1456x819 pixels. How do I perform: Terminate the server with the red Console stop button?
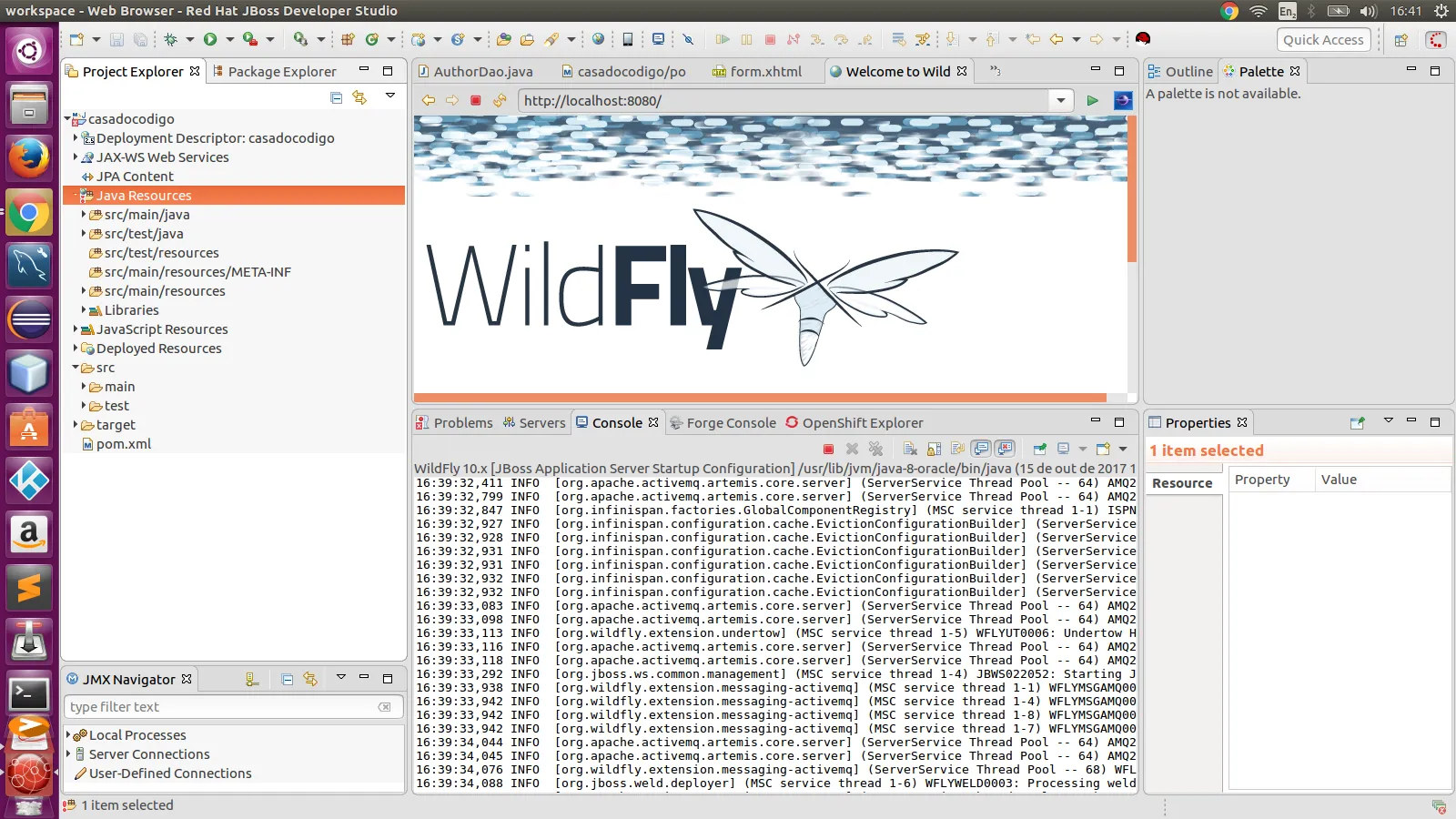pyautogui.click(x=828, y=449)
